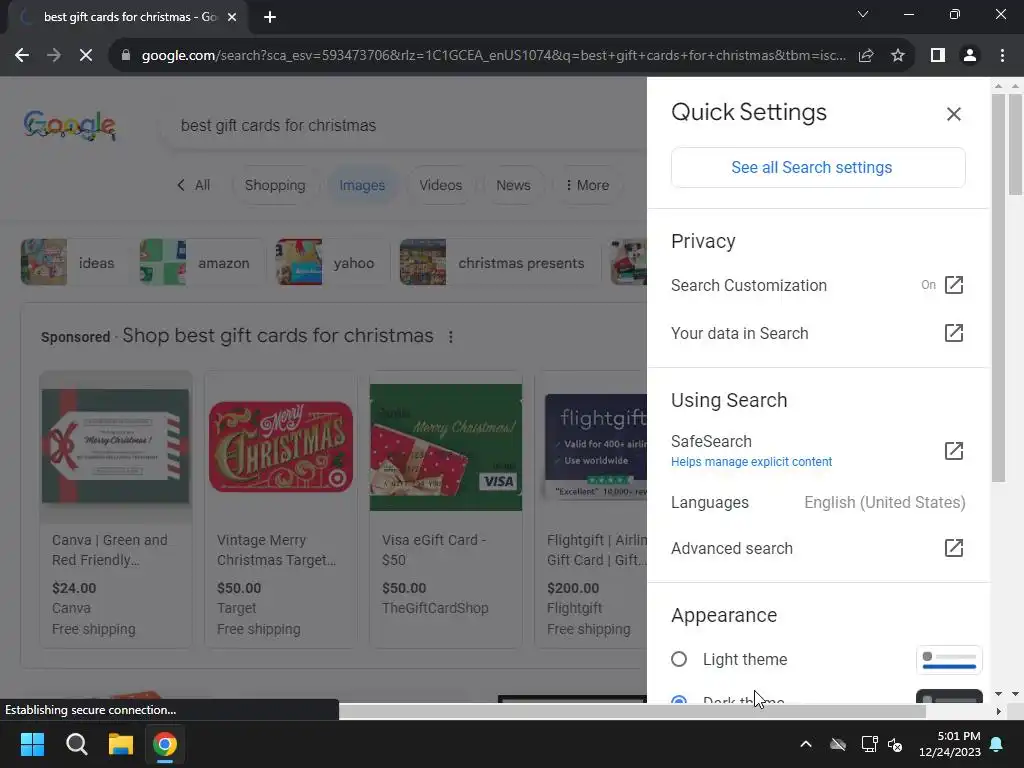The width and height of the screenshot is (1024, 768).
Task: Open a new browser tab
Action: pos(270,17)
